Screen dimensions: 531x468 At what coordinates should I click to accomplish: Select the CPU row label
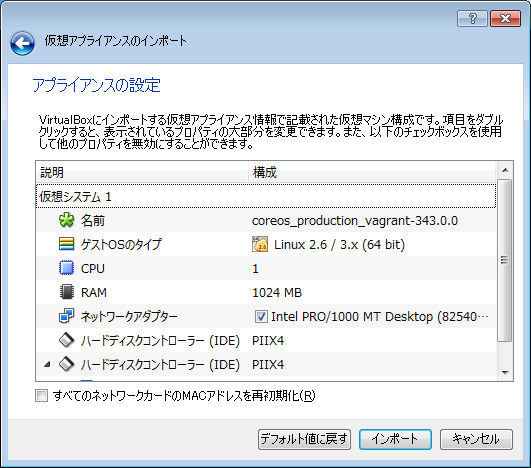click(93, 269)
